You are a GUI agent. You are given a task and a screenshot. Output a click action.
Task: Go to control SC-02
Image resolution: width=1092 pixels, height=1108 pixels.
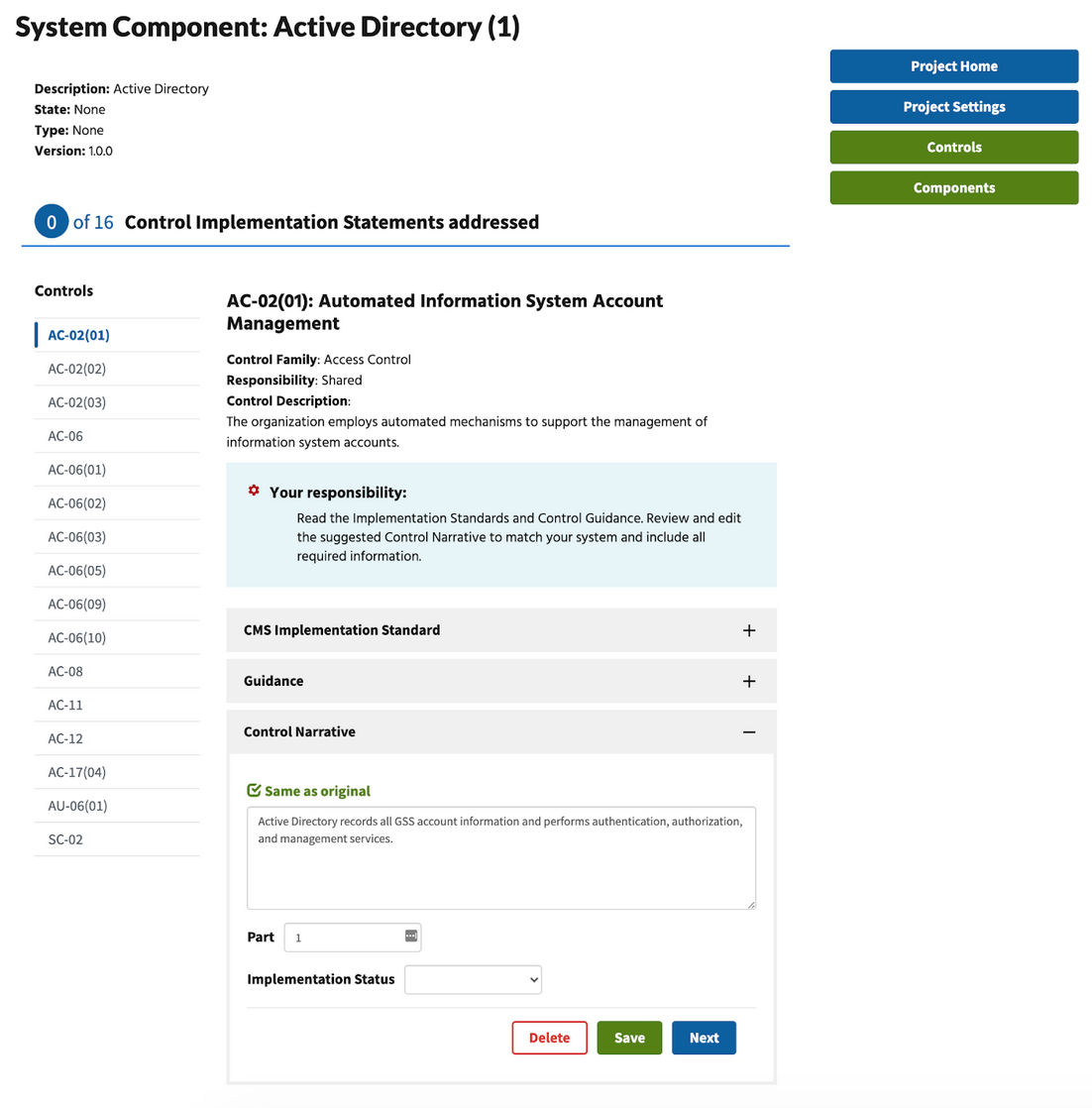point(65,839)
